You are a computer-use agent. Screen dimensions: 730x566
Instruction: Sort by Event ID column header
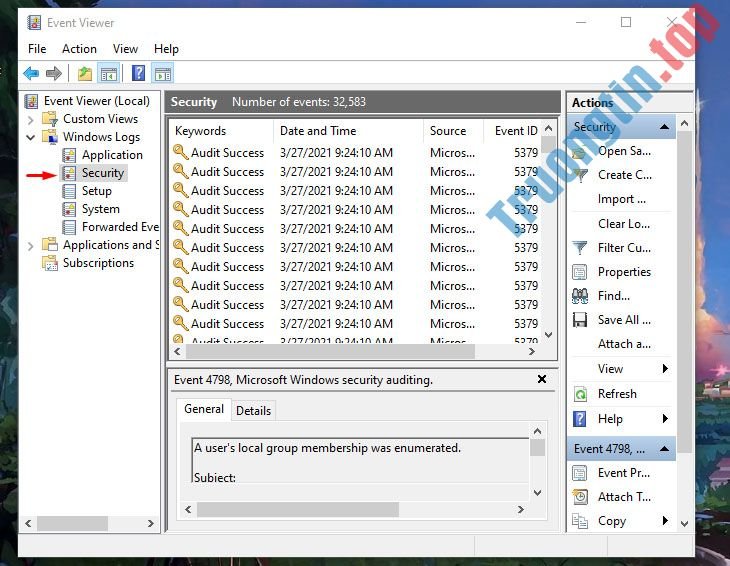pos(513,131)
